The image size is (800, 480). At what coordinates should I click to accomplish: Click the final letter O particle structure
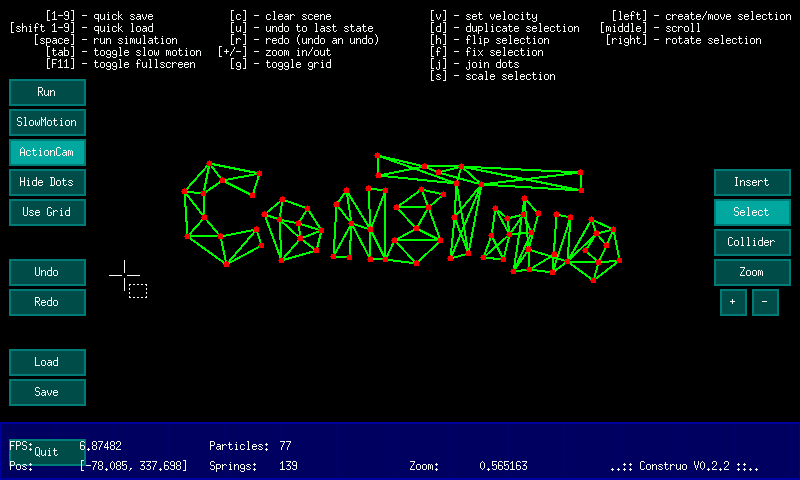point(595,249)
